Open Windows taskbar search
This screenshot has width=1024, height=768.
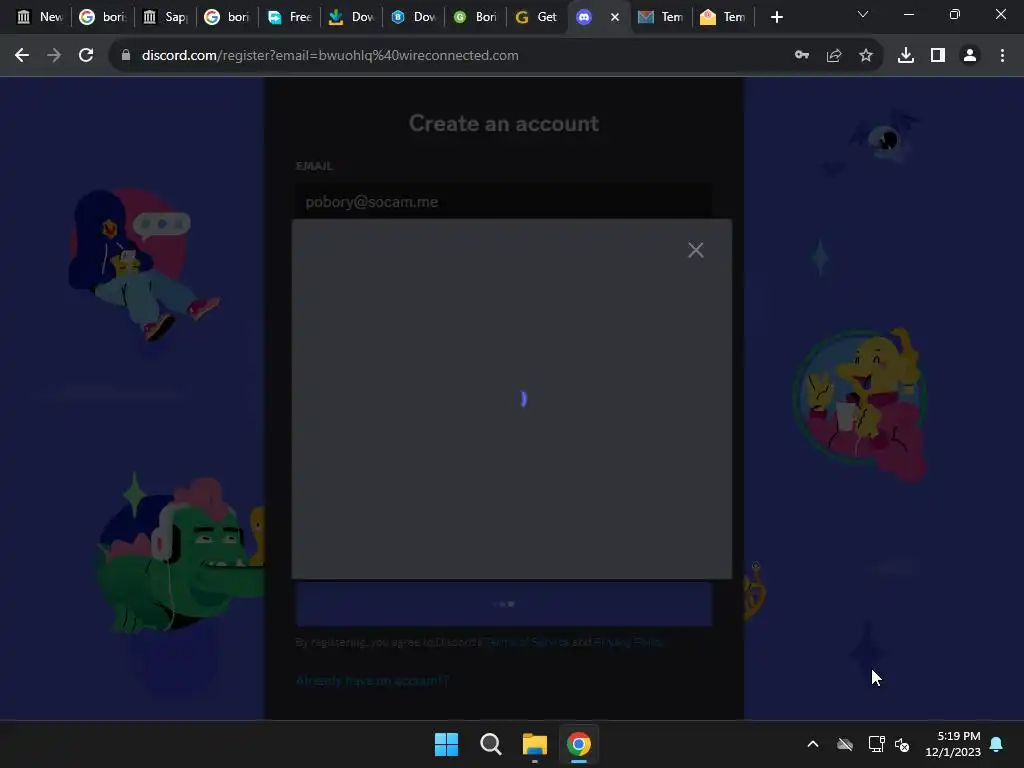pyautogui.click(x=490, y=744)
